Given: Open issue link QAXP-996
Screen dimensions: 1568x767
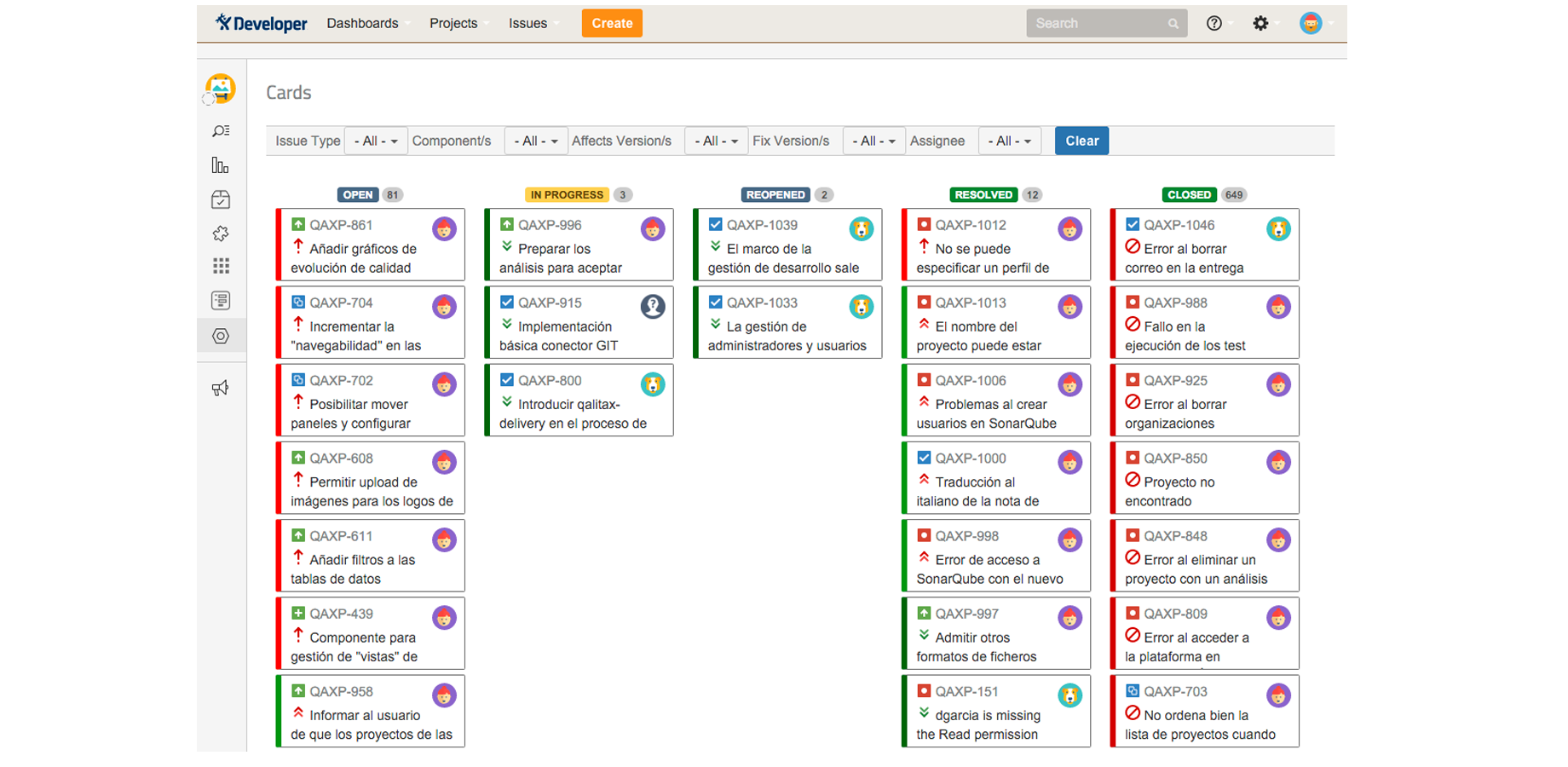Looking at the screenshot, I should coord(550,225).
